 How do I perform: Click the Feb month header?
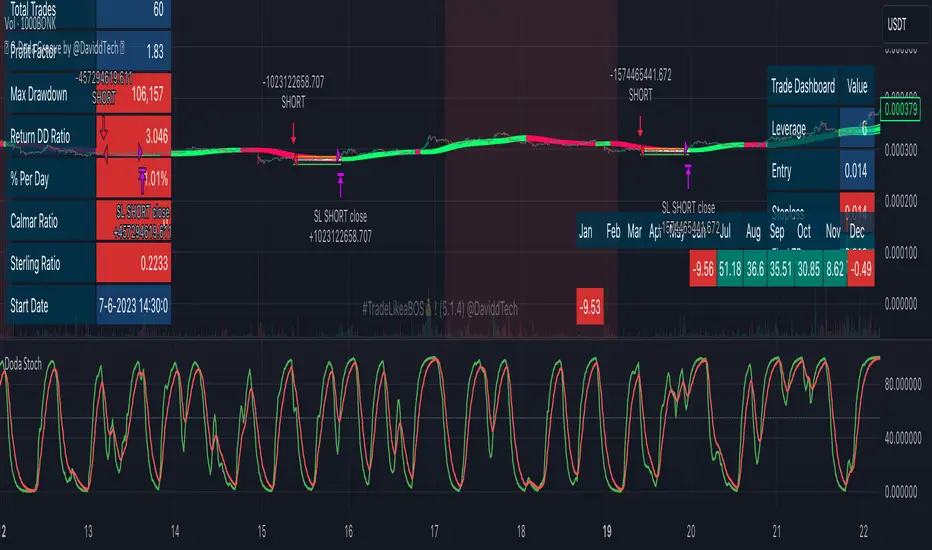[613, 231]
